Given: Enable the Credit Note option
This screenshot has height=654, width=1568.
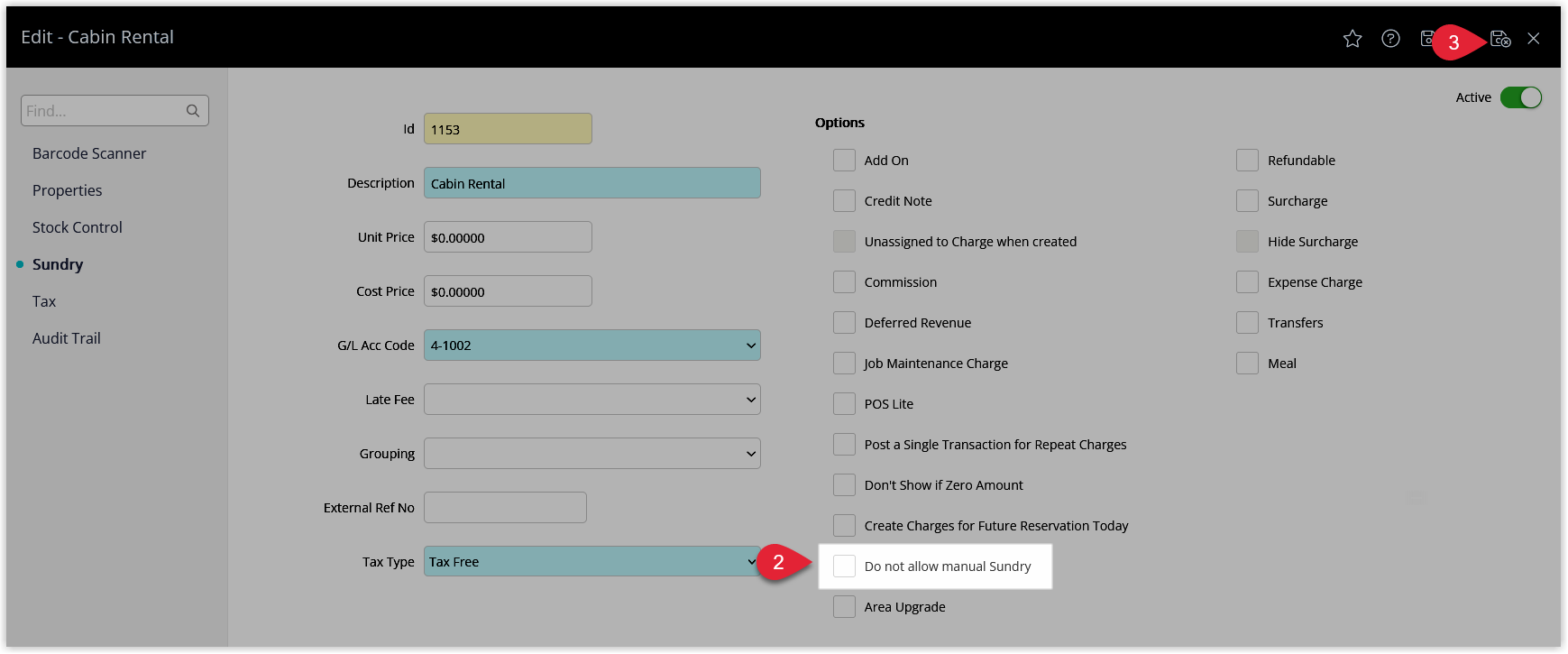Looking at the screenshot, I should point(844,201).
